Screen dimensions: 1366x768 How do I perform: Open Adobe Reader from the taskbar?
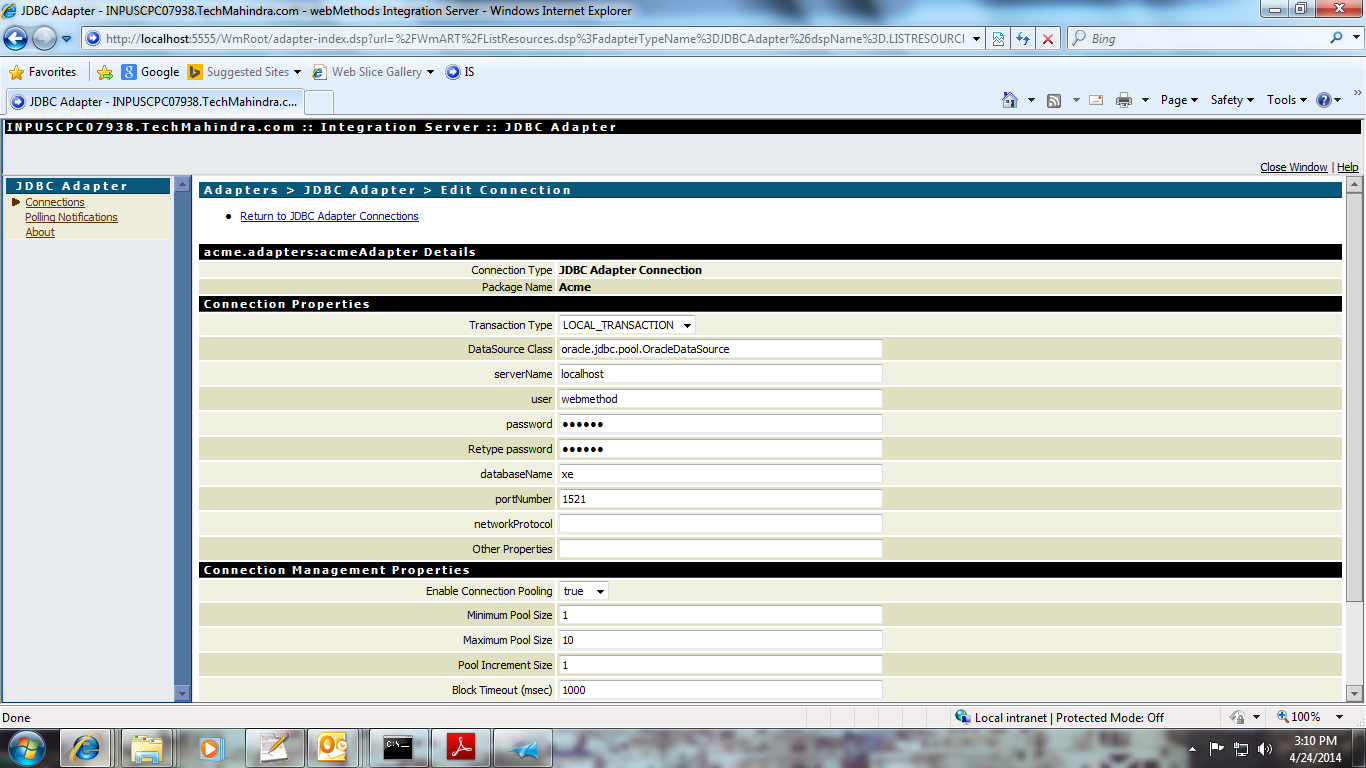pyautogui.click(x=460, y=748)
